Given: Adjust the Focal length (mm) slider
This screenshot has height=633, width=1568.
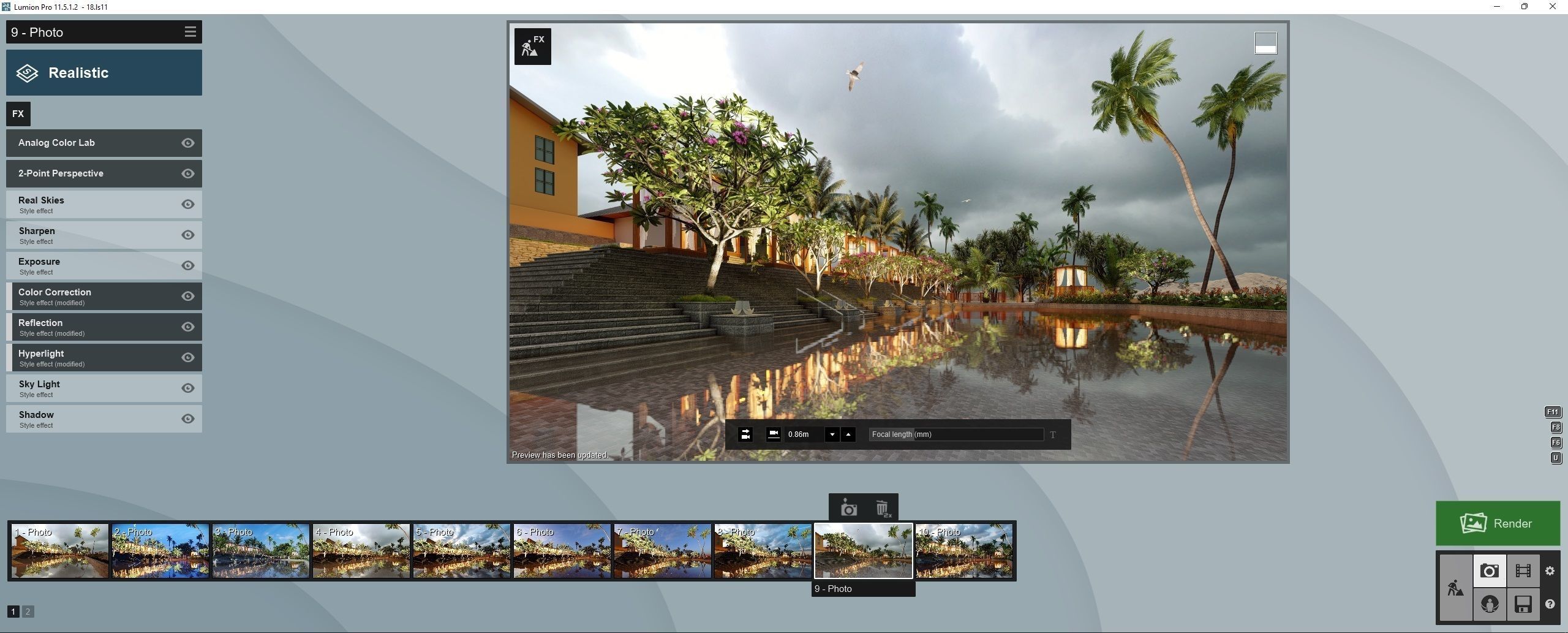Looking at the screenshot, I should coord(956,434).
